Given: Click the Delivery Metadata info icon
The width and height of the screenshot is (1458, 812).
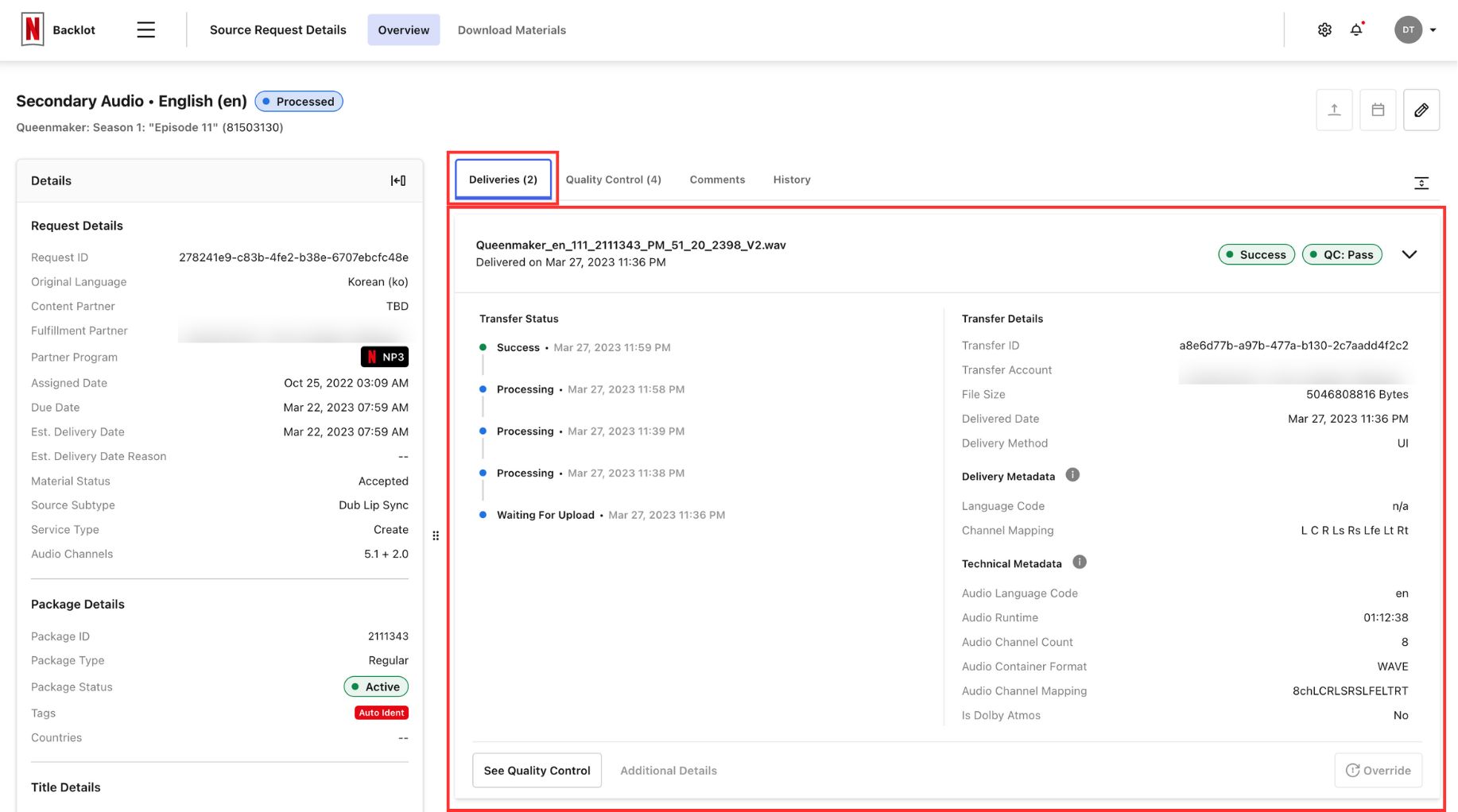Looking at the screenshot, I should pos(1072,475).
